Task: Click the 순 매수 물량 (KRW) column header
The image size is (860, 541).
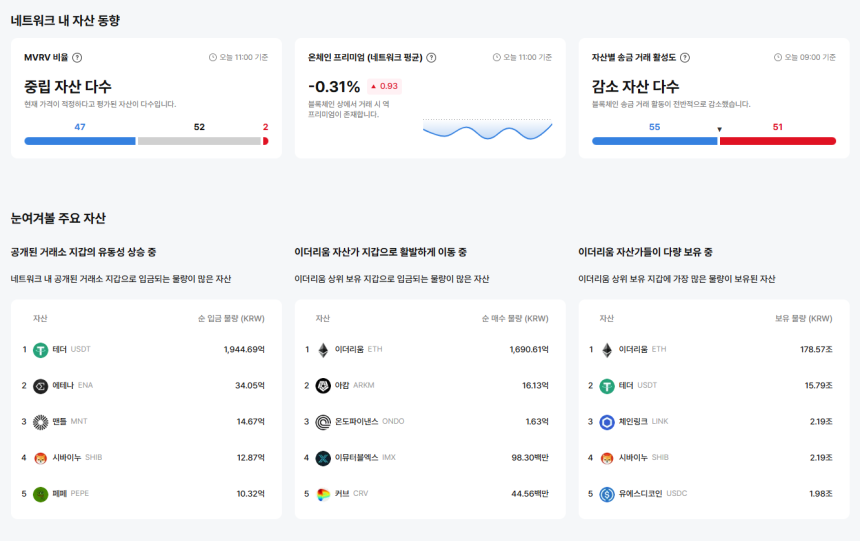Action: pyautogui.click(x=515, y=319)
